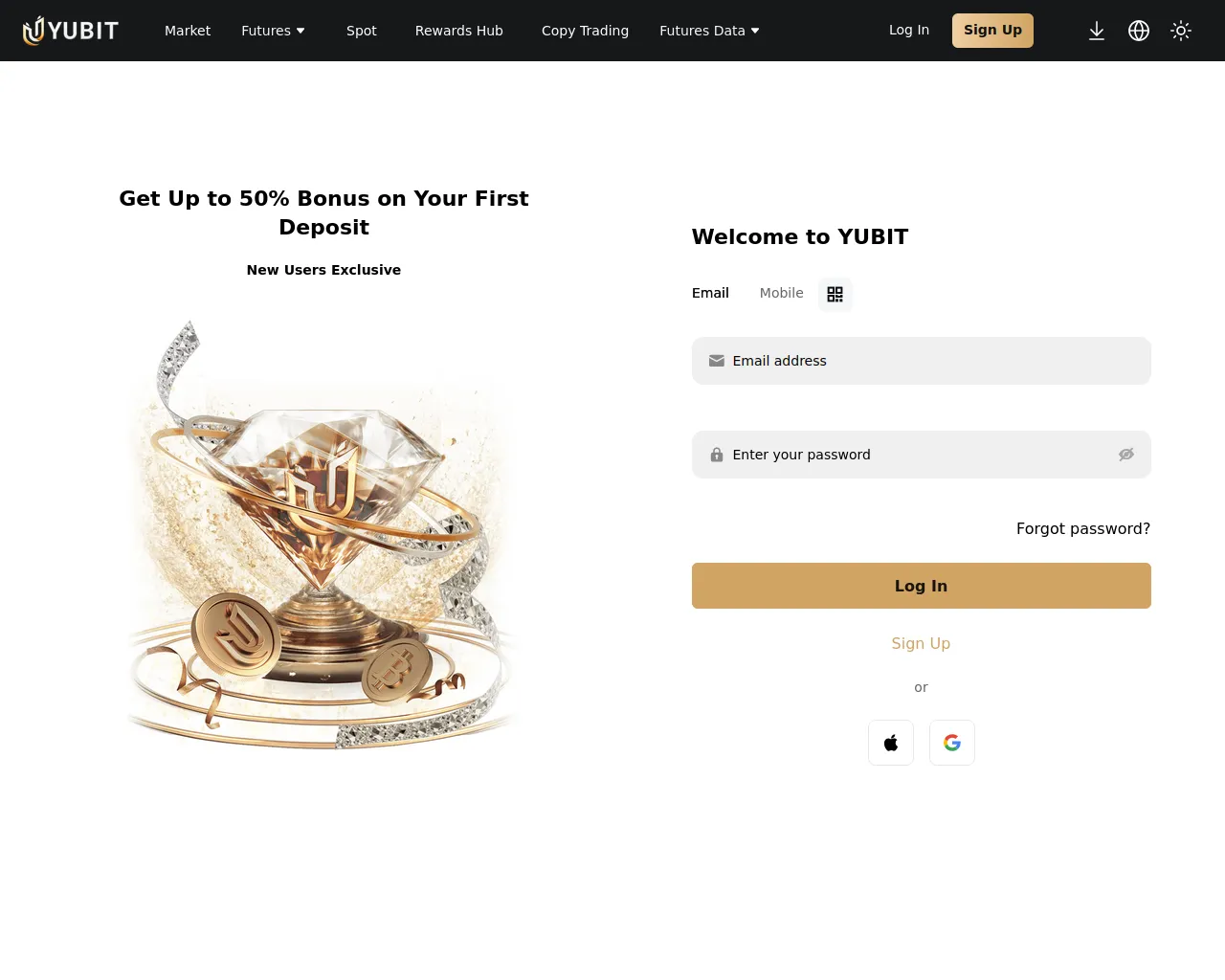Expand the Futures dropdown menu

(x=273, y=31)
